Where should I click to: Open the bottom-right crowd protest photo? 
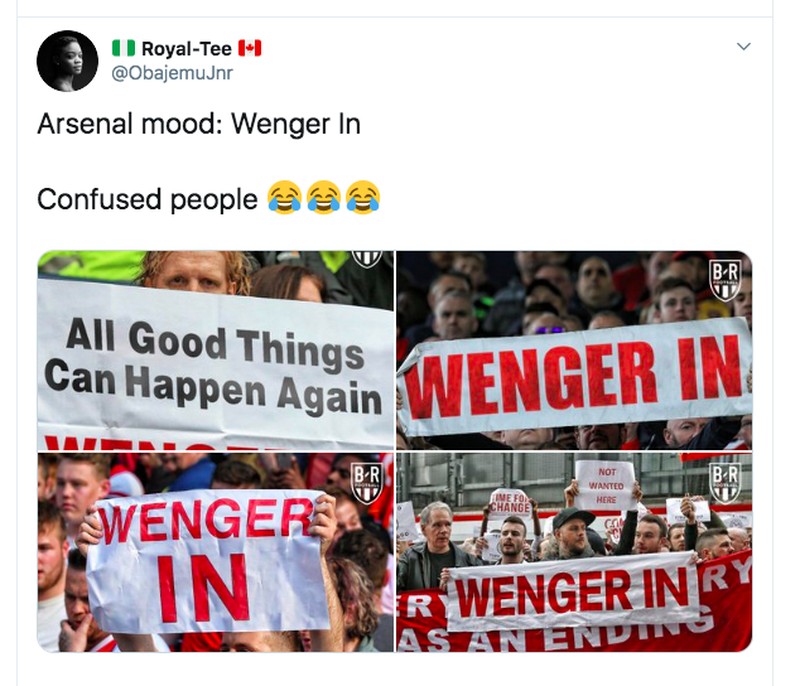(574, 552)
